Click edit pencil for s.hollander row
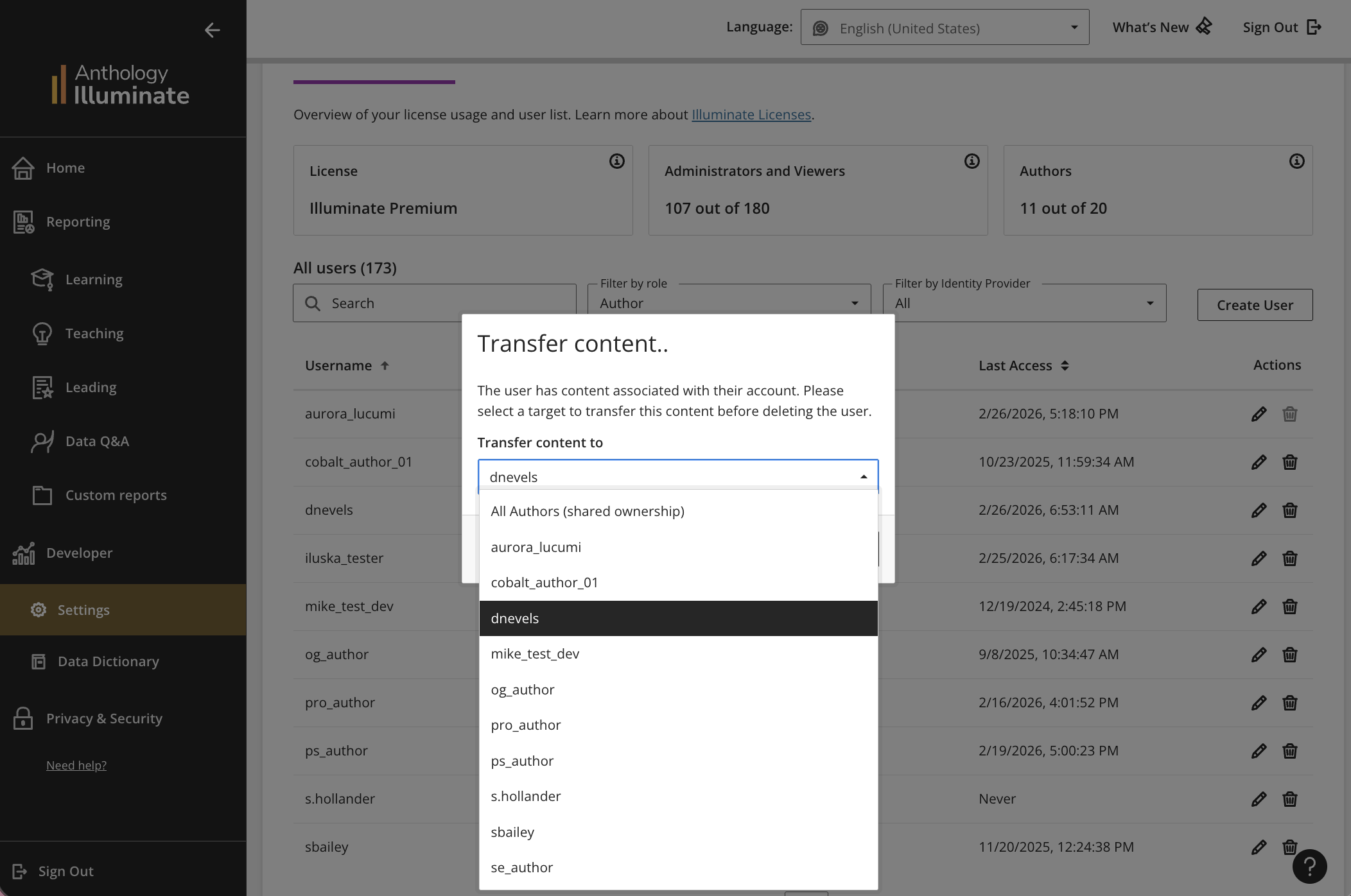1351x896 pixels. (x=1259, y=799)
